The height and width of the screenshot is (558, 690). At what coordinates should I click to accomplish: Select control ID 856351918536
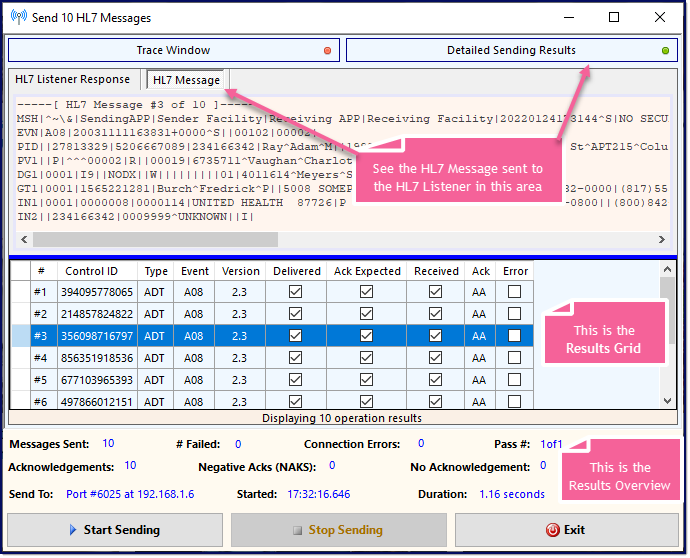(x=97, y=358)
